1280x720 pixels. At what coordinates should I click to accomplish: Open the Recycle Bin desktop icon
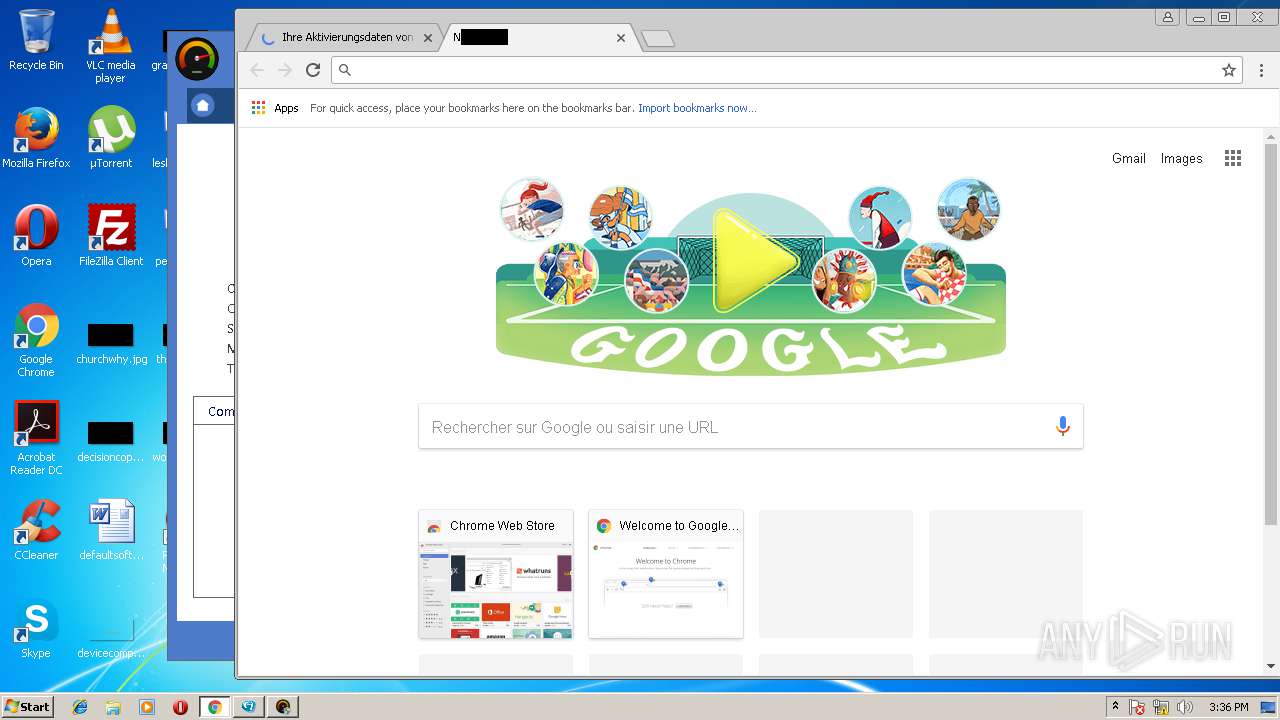[36, 41]
